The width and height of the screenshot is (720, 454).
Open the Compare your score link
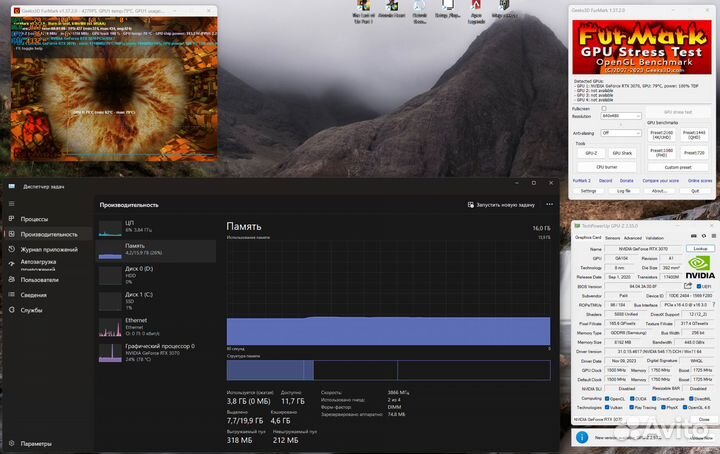pyautogui.click(x=660, y=180)
